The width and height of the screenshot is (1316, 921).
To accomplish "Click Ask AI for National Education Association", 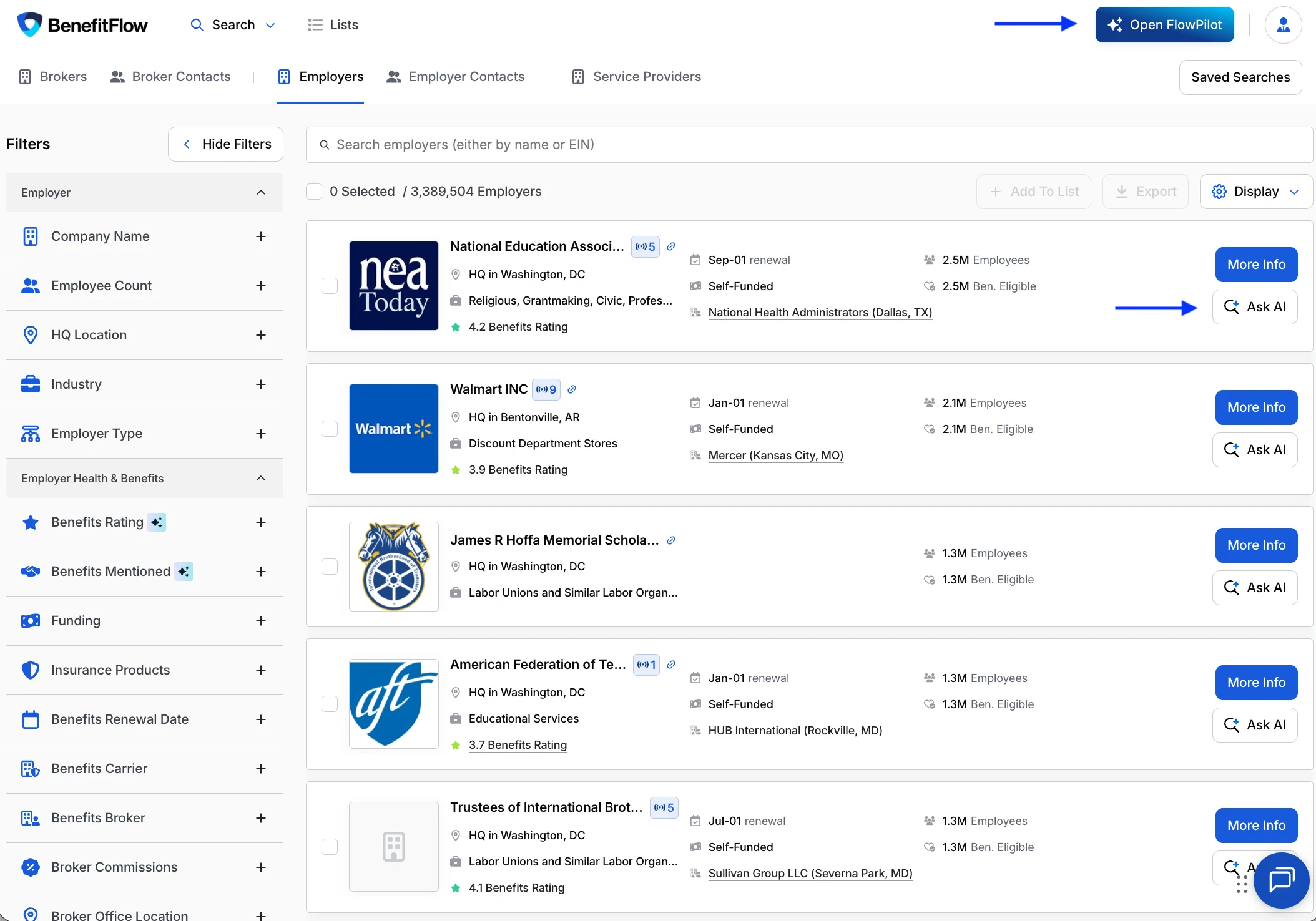I will [x=1255, y=307].
